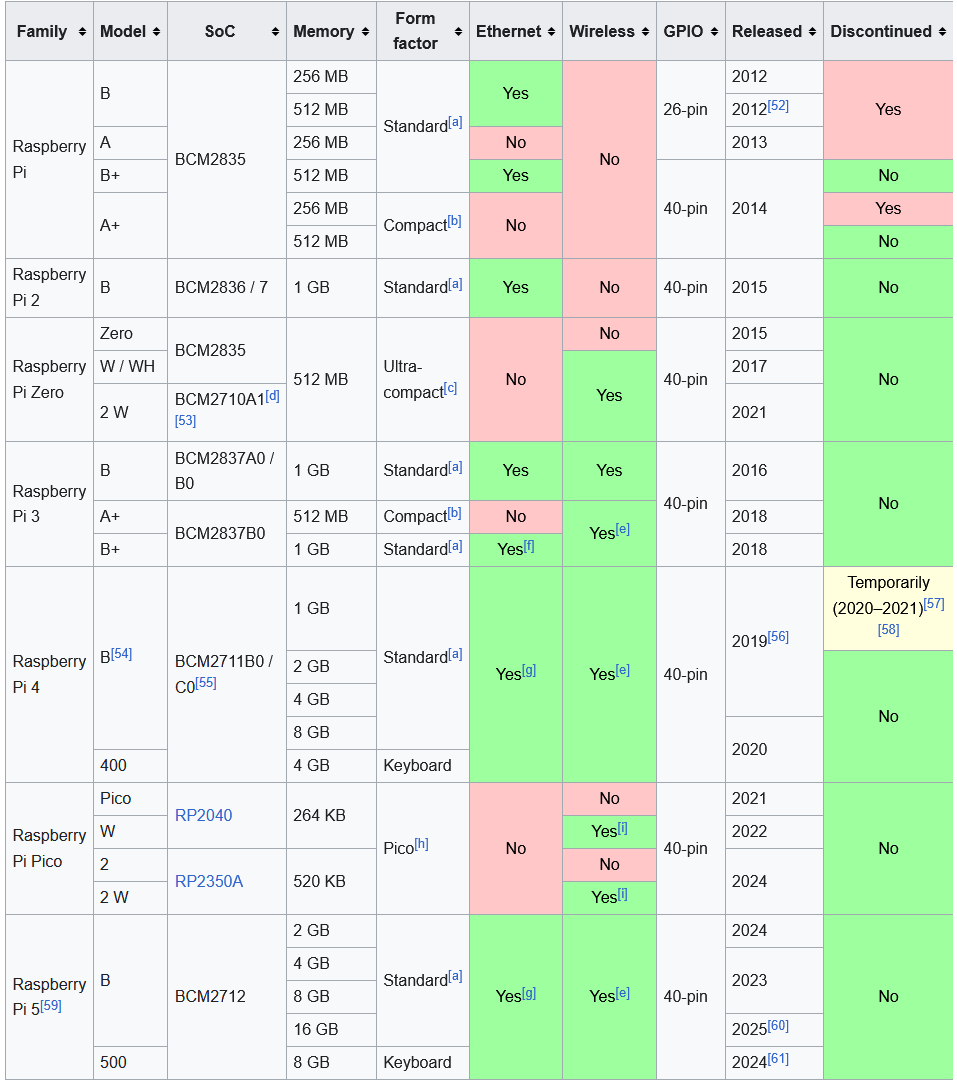This screenshot has width=957, height=1081.
Task: Click the model 500 cell
Action: point(130,1063)
